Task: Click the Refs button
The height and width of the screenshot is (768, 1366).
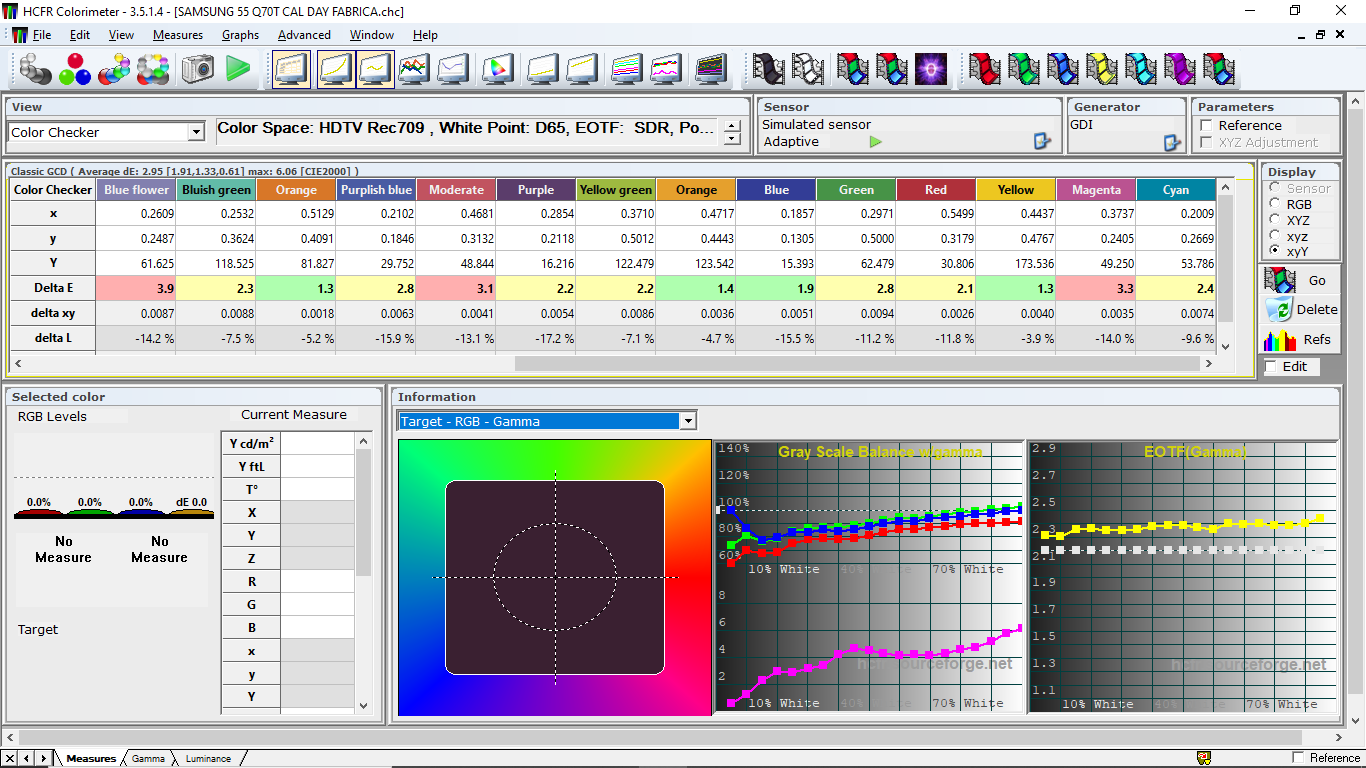Action: (x=1300, y=339)
